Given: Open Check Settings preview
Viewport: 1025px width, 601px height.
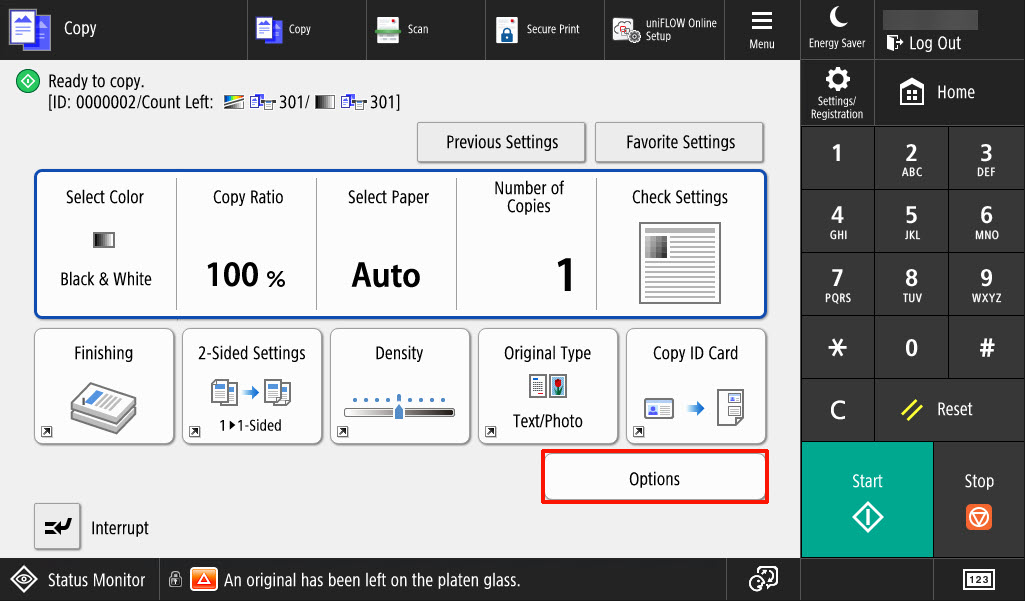Looking at the screenshot, I should point(680,243).
